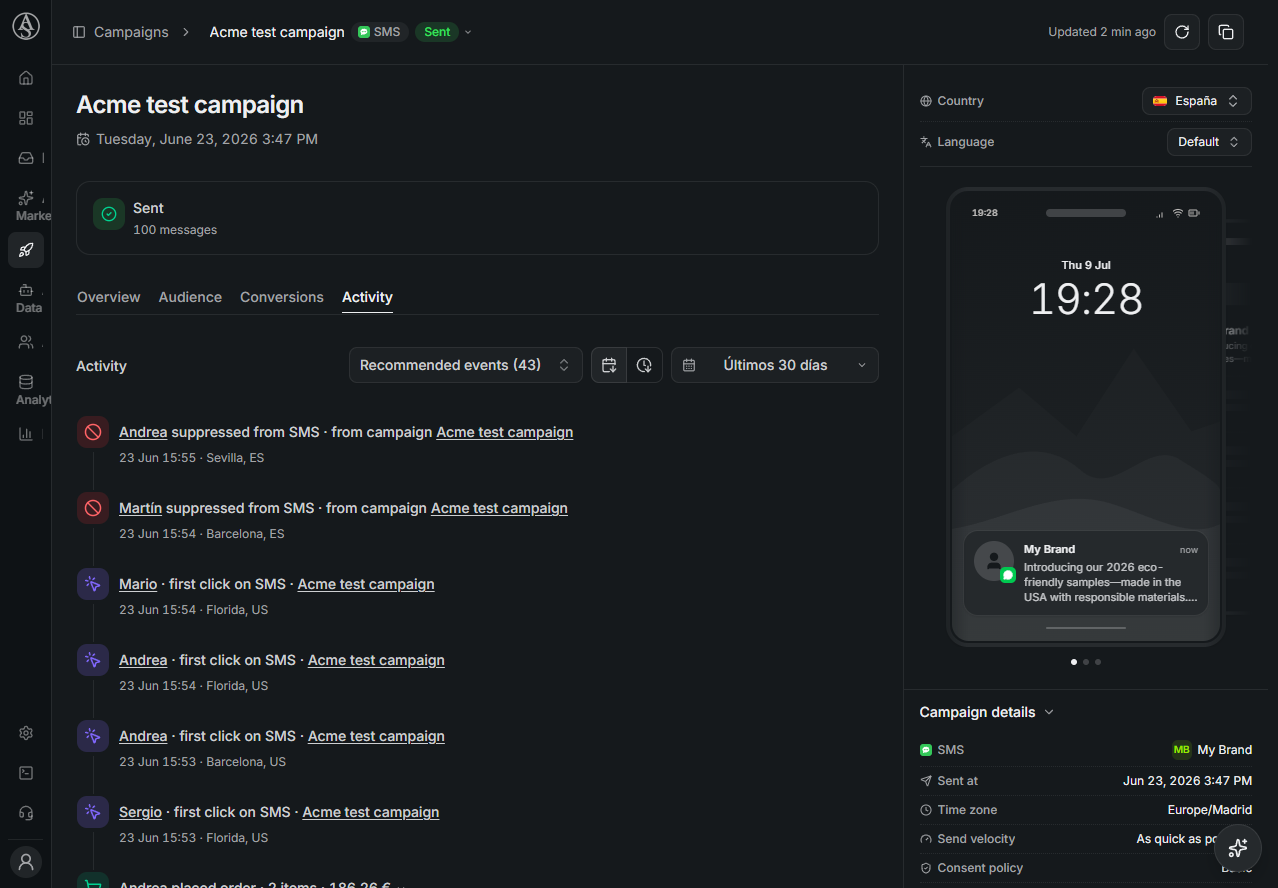Open the Recommended events (43) dropdown
This screenshot has width=1278, height=888.
click(466, 365)
